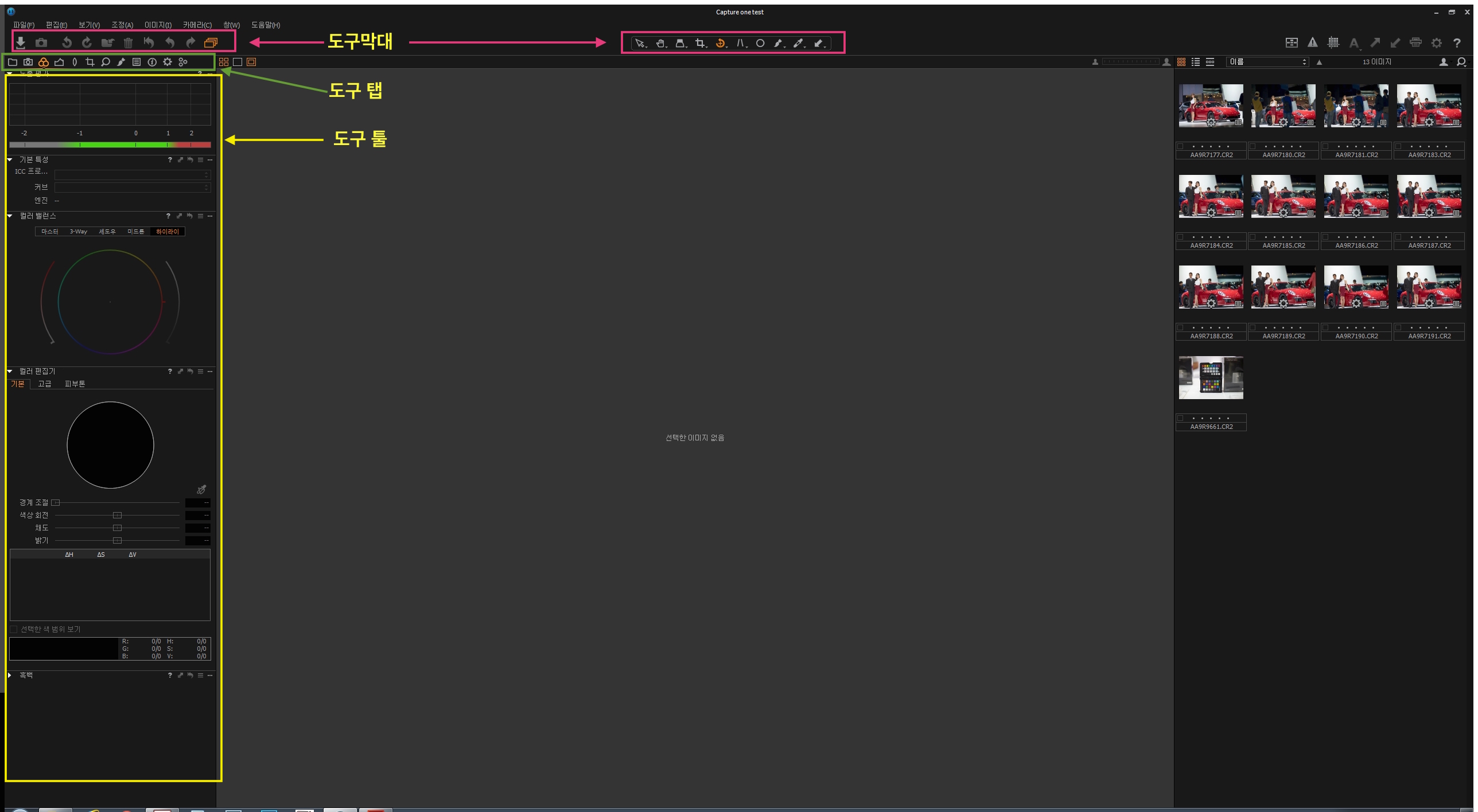Open the 이름 sort dropdown

click(x=1267, y=62)
